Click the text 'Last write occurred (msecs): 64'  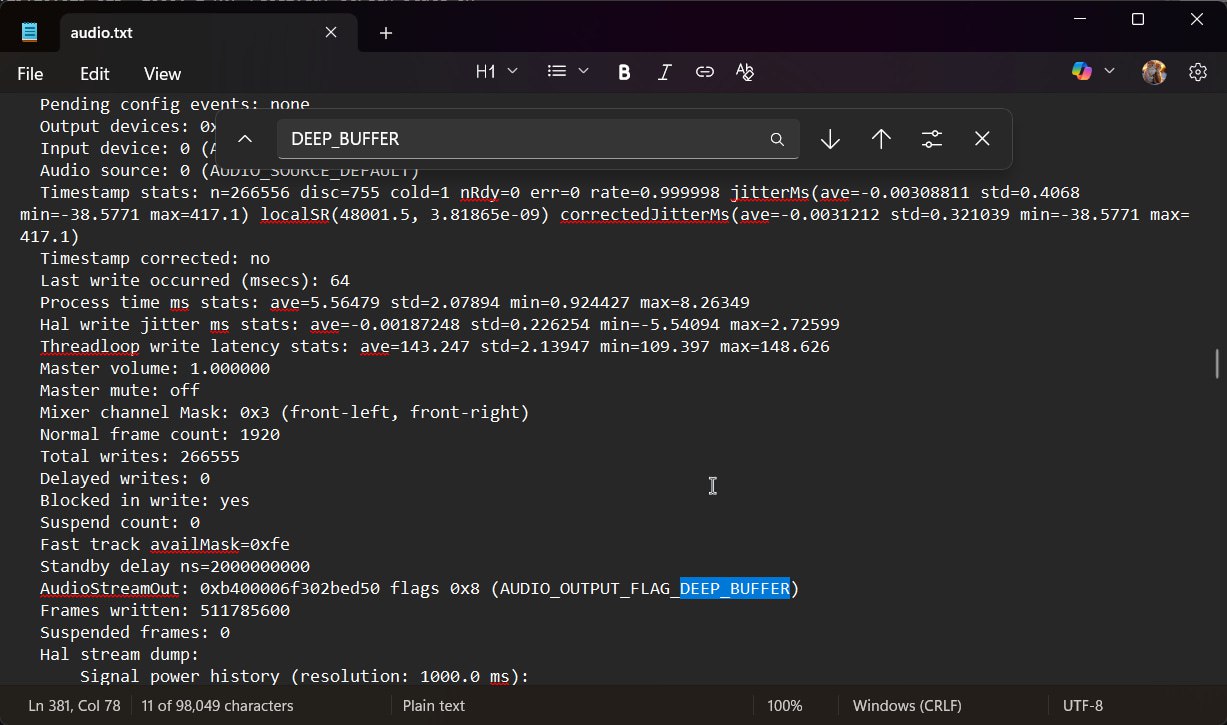tap(195, 280)
